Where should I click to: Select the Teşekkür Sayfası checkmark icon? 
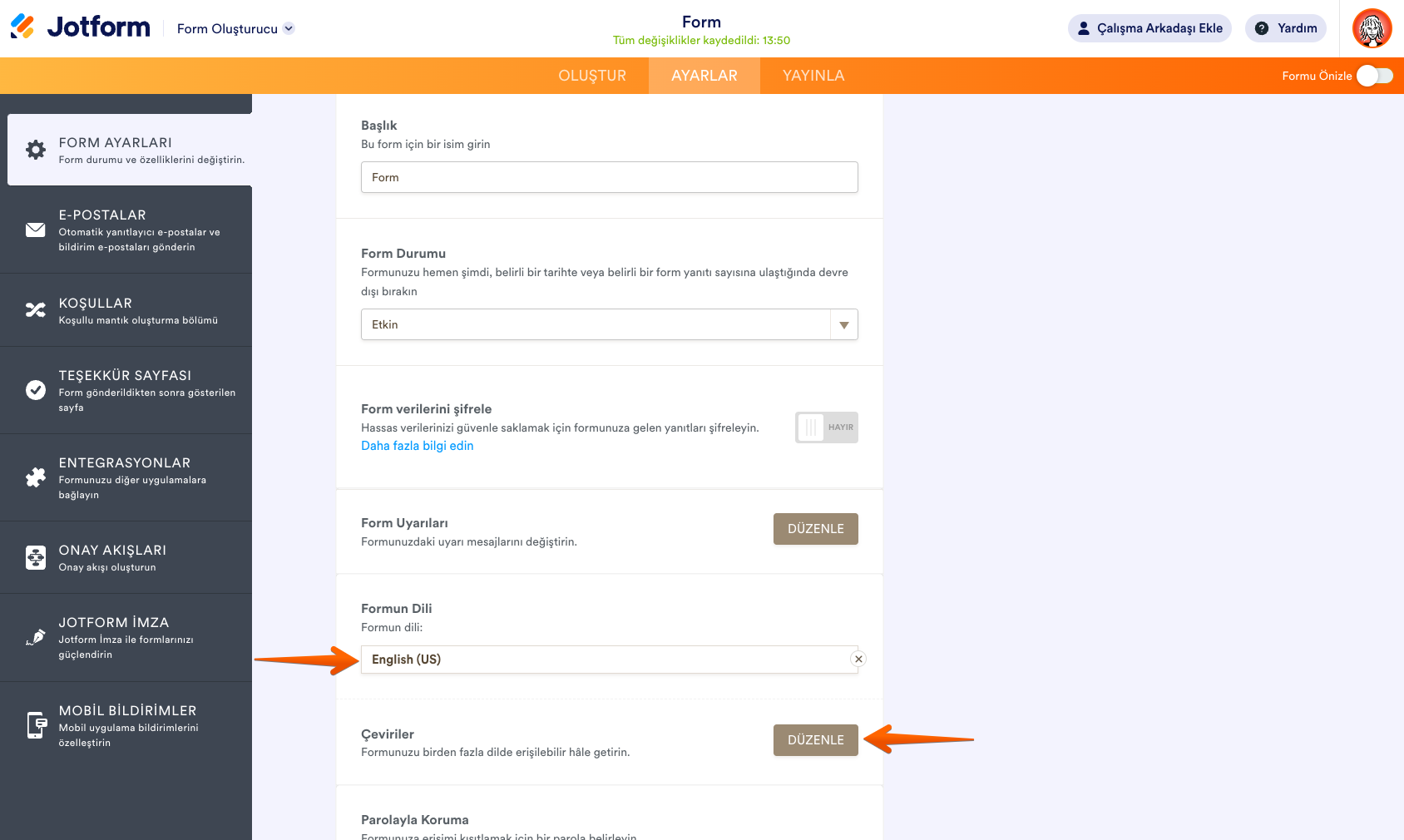(36, 390)
